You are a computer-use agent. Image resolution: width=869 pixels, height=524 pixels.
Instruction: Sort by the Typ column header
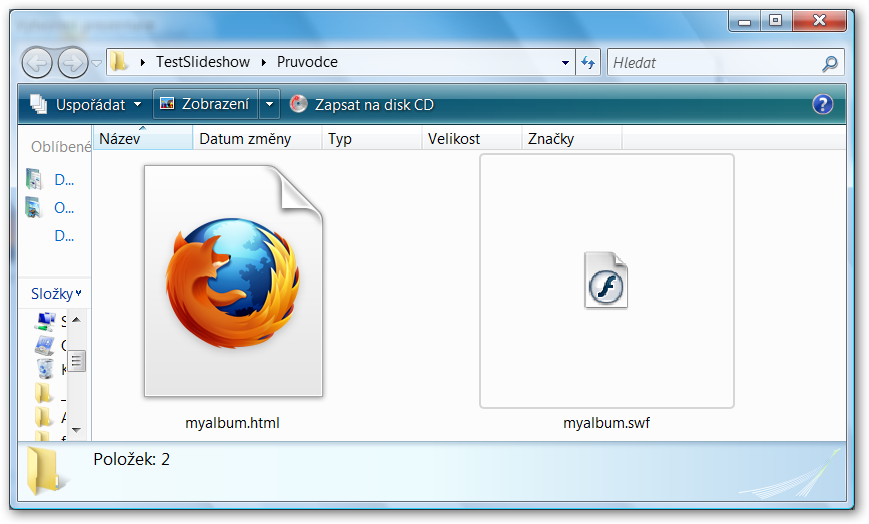click(371, 138)
